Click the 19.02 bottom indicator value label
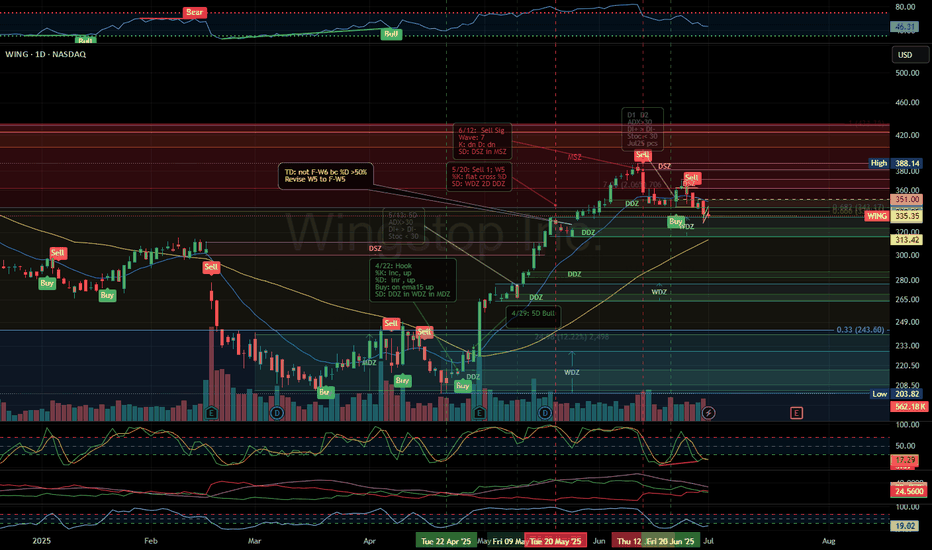This screenshot has height=550, width=932. tap(905, 526)
